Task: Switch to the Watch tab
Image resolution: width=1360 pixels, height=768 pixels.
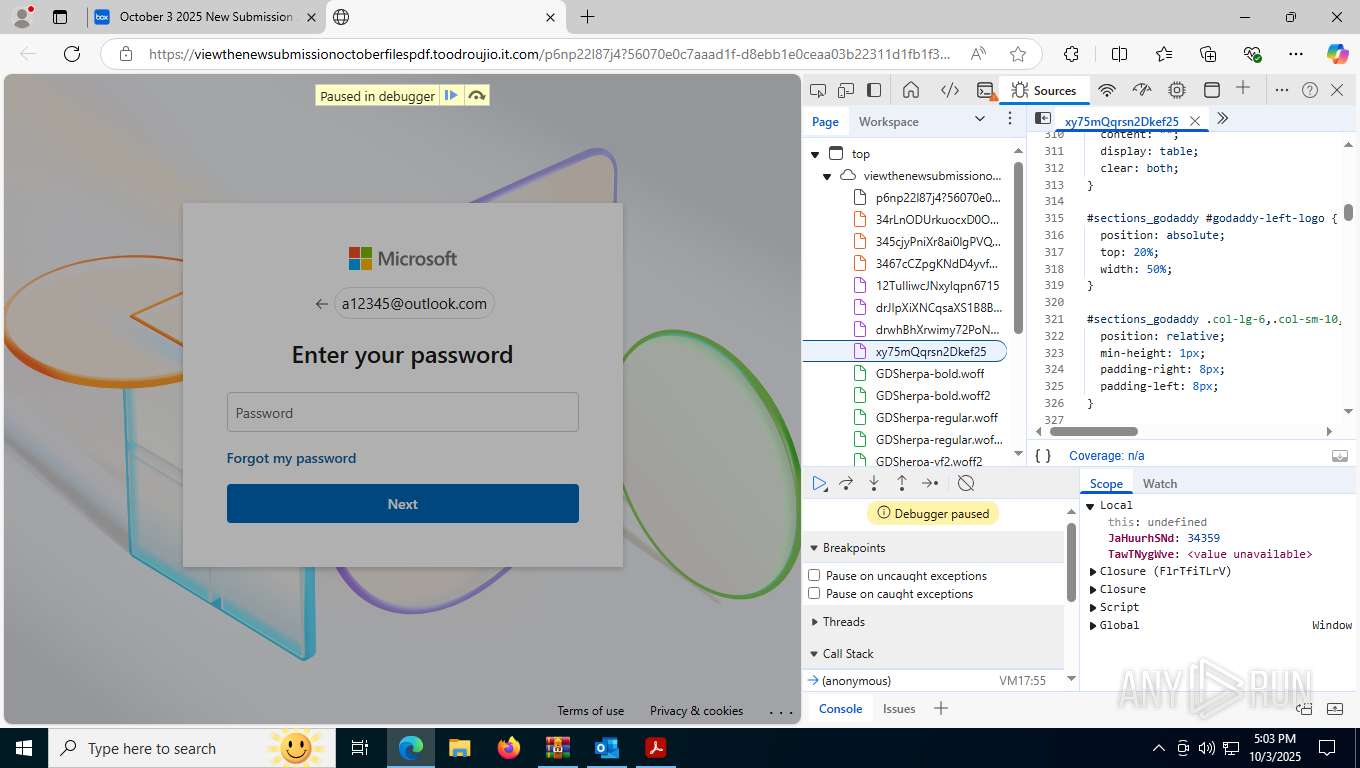Action: pyautogui.click(x=1160, y=483)
